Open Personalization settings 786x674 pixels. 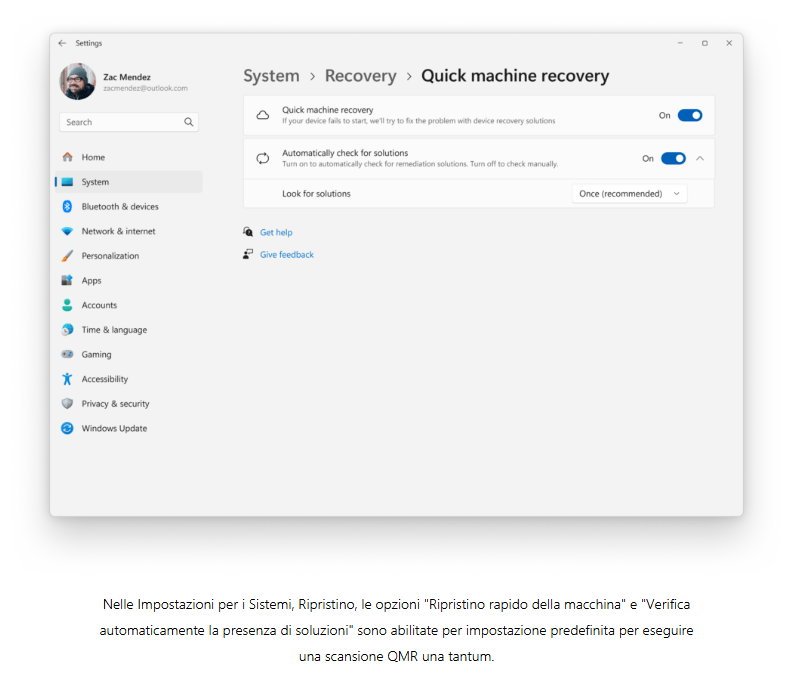[128, 256]
